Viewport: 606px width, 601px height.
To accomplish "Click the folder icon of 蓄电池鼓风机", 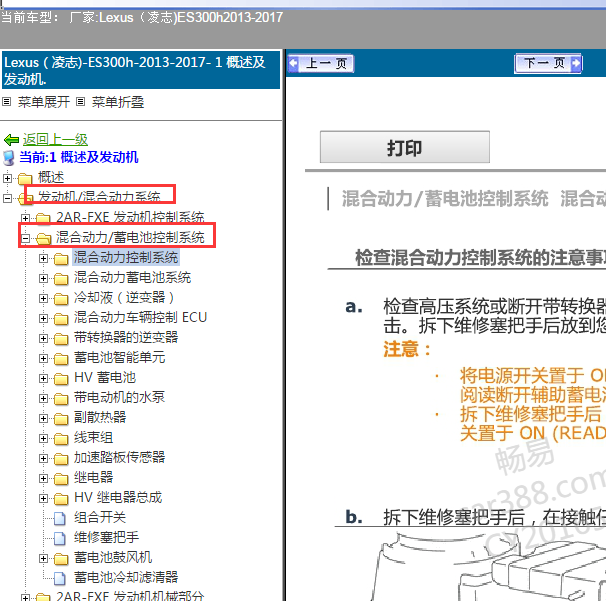I will click(61, 559).
